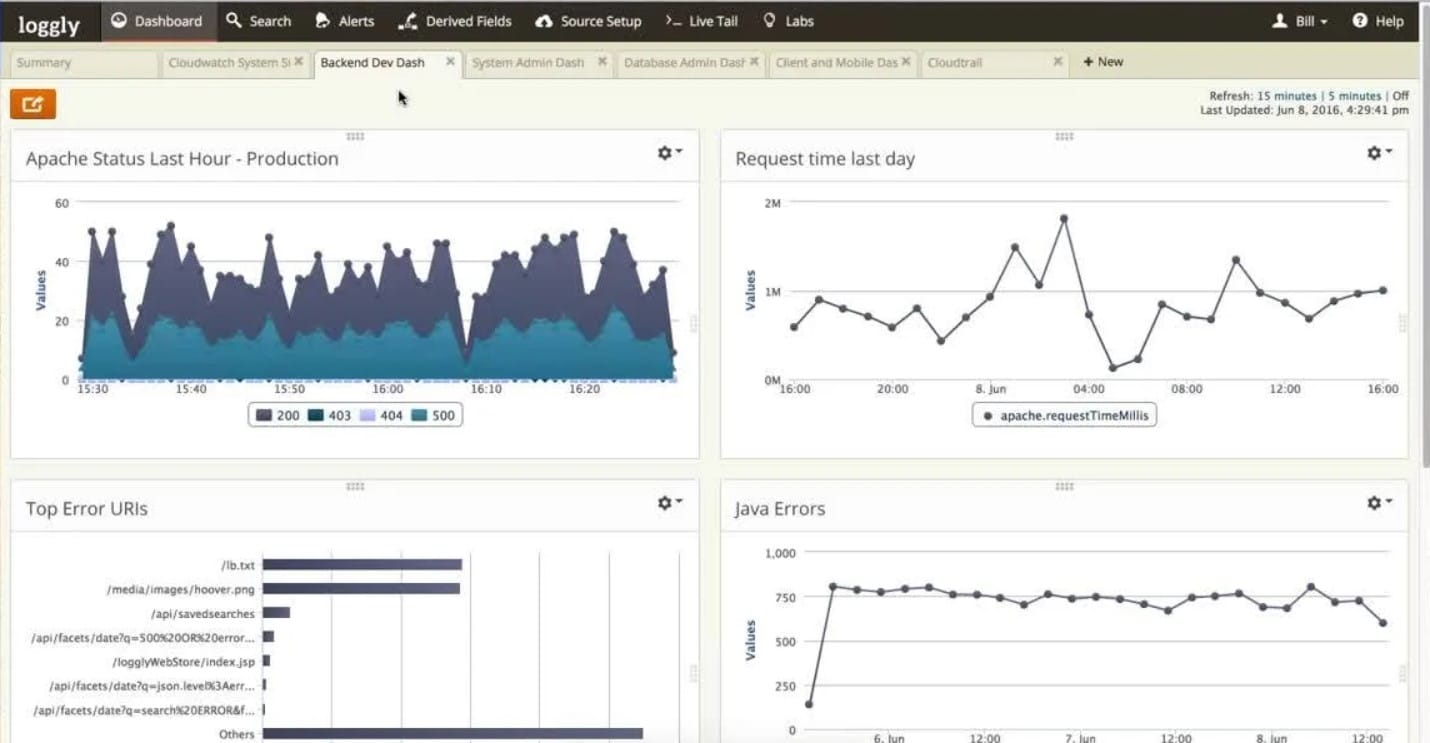Close the System Admin Dash tab
This screenshot has width=1430, height=743.
tap(602, 62)
